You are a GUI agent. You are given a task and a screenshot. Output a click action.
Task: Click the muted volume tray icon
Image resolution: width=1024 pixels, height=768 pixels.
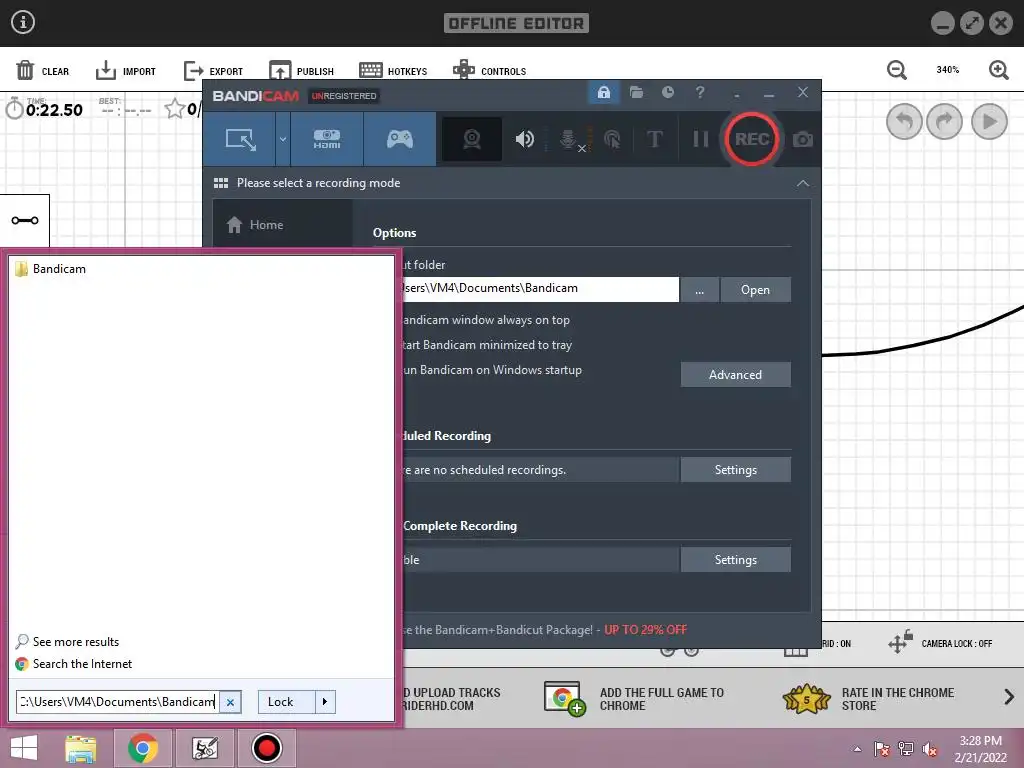(x=929, y=749)
